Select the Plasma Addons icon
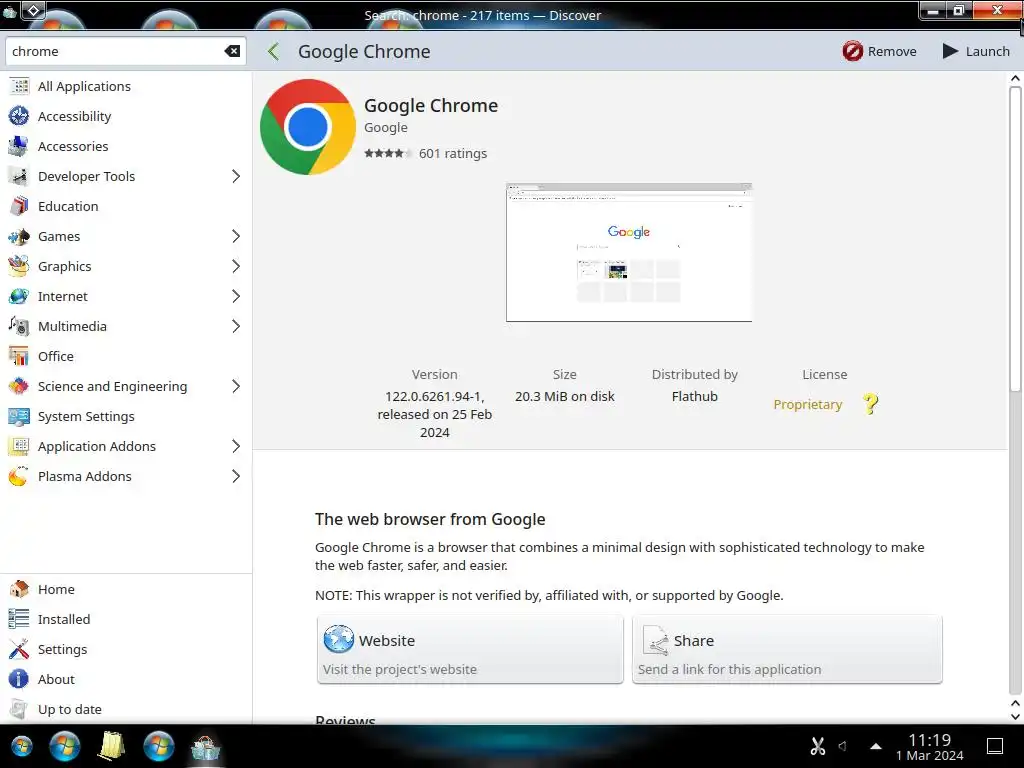 19,477
